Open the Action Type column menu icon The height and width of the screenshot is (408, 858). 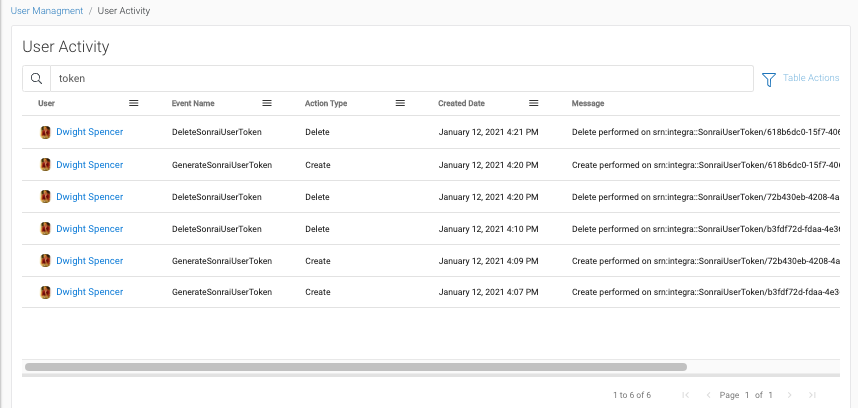pyautogui.click(x=400, y=103)
